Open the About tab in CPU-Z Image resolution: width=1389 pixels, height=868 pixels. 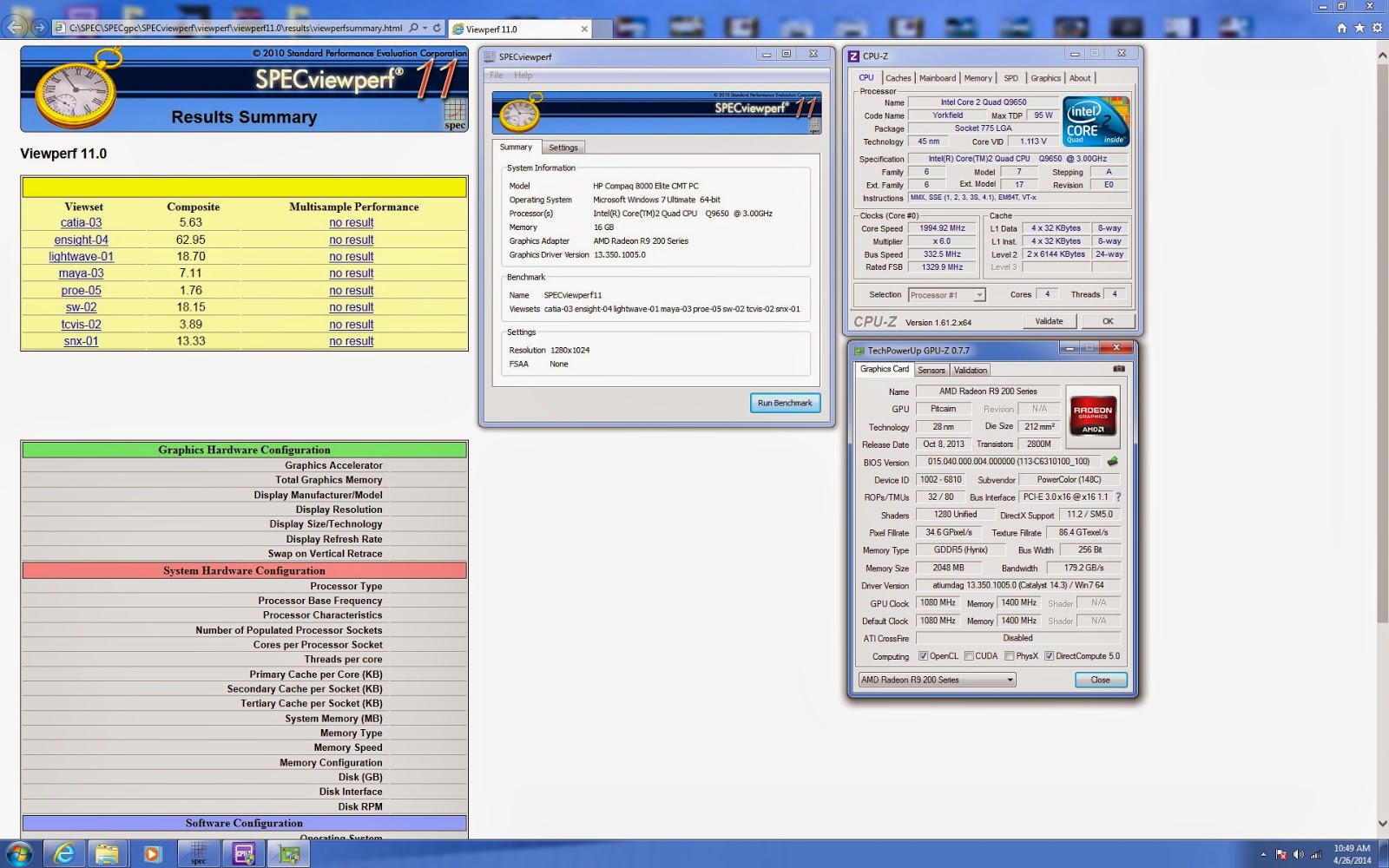point(1080,78)
